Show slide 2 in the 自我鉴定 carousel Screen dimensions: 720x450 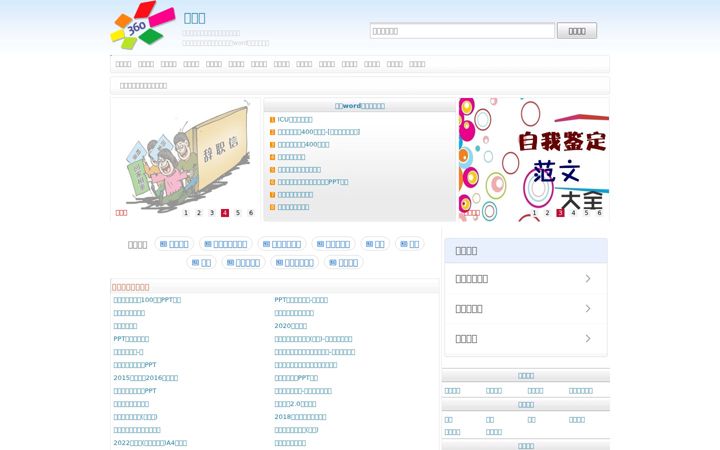click(x=547, y=213)
